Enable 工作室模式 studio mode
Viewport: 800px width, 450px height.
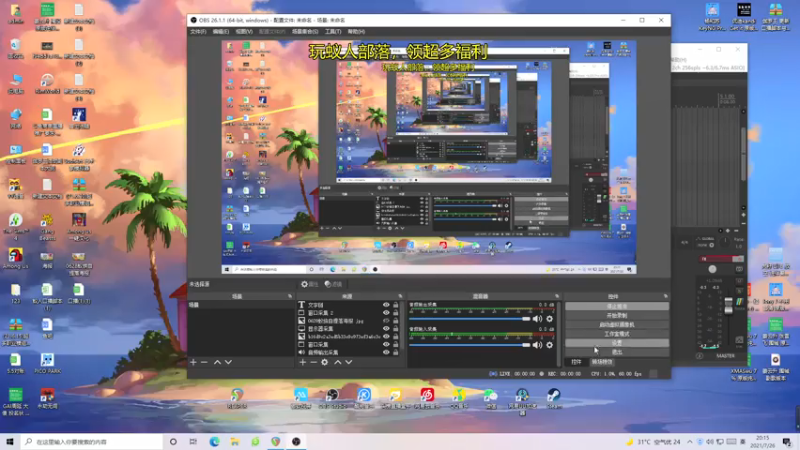click(617, 334)
